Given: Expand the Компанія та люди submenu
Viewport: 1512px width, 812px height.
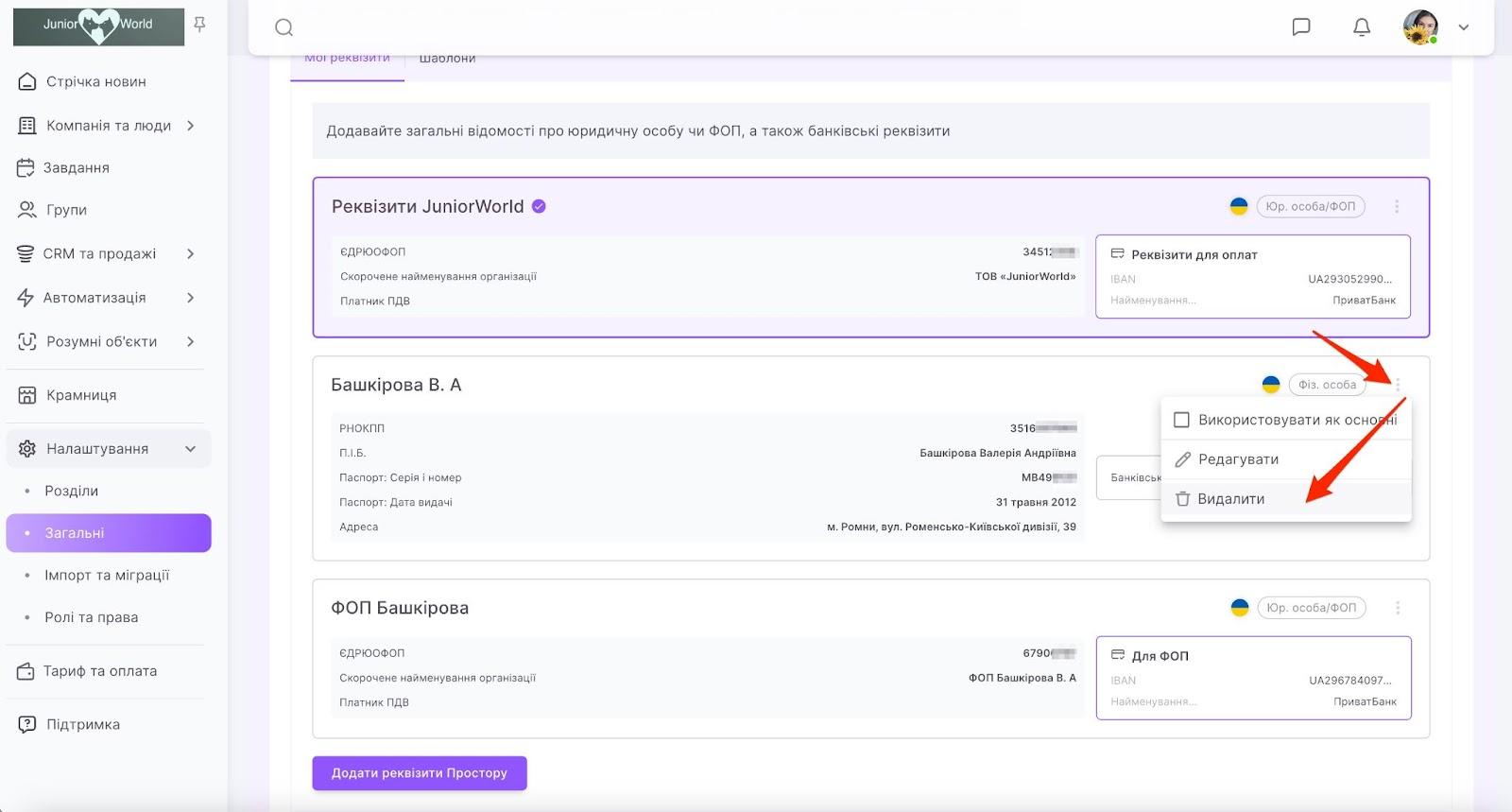Looking at the screenshot, I should (x=191, y=126).
